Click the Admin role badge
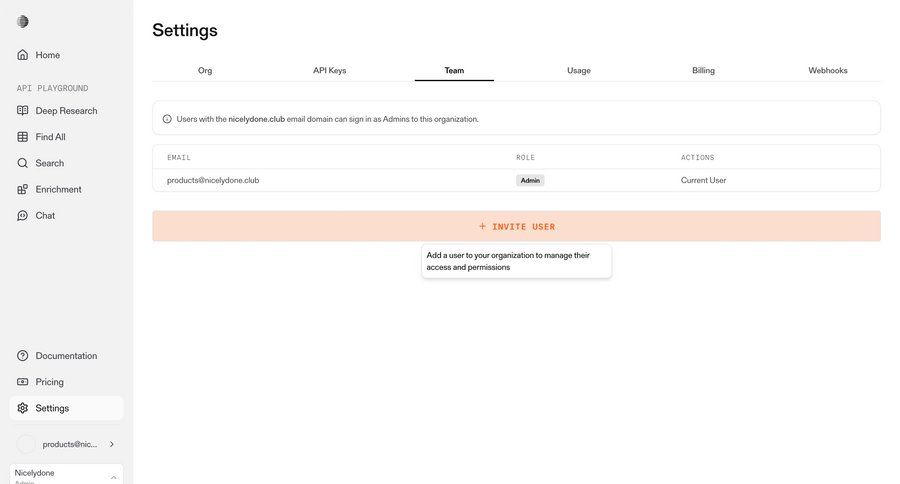The height and width of the screenshot is (484, 900). click(x=530, y=181)
